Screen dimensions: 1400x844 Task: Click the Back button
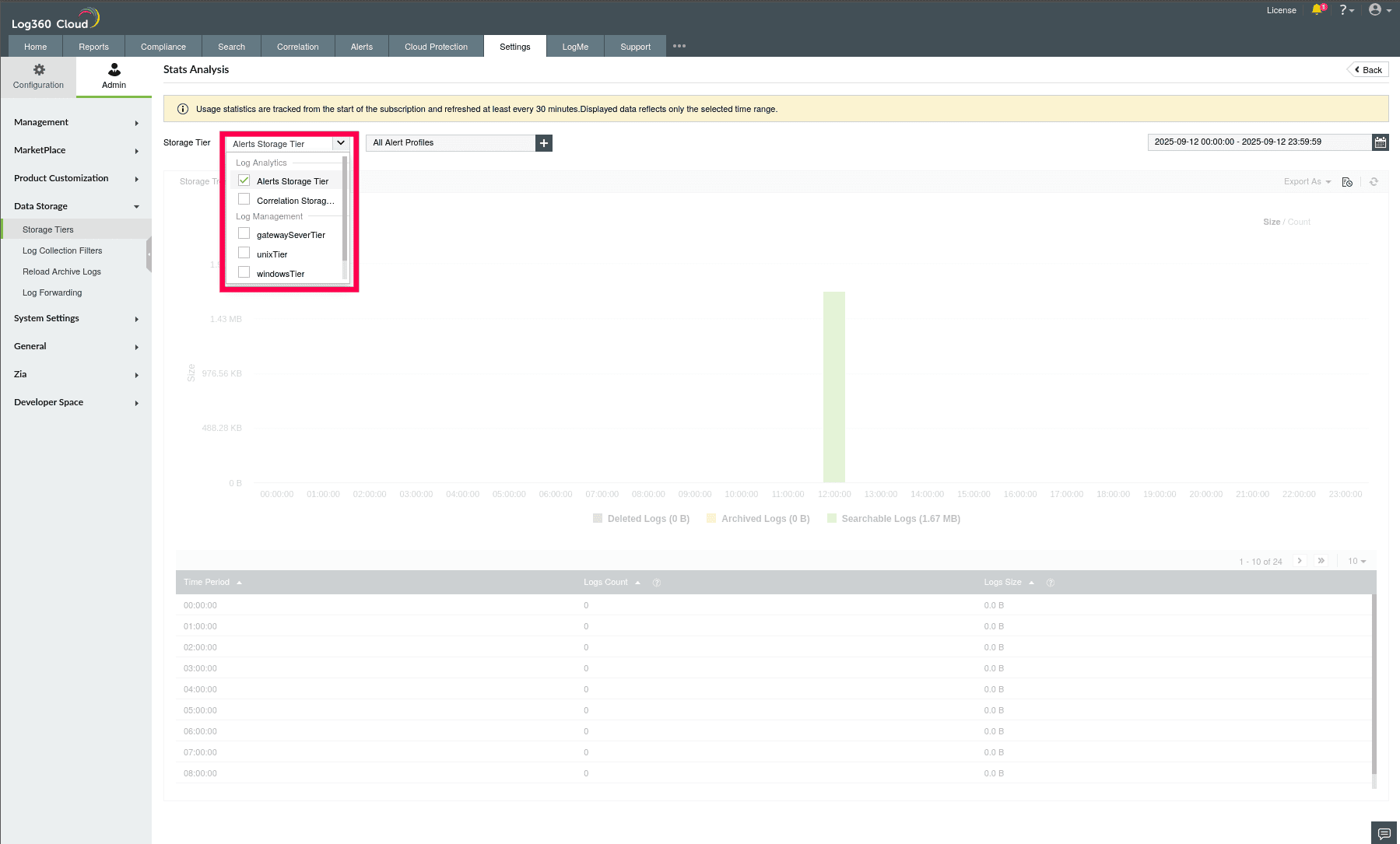[1368, 70]
